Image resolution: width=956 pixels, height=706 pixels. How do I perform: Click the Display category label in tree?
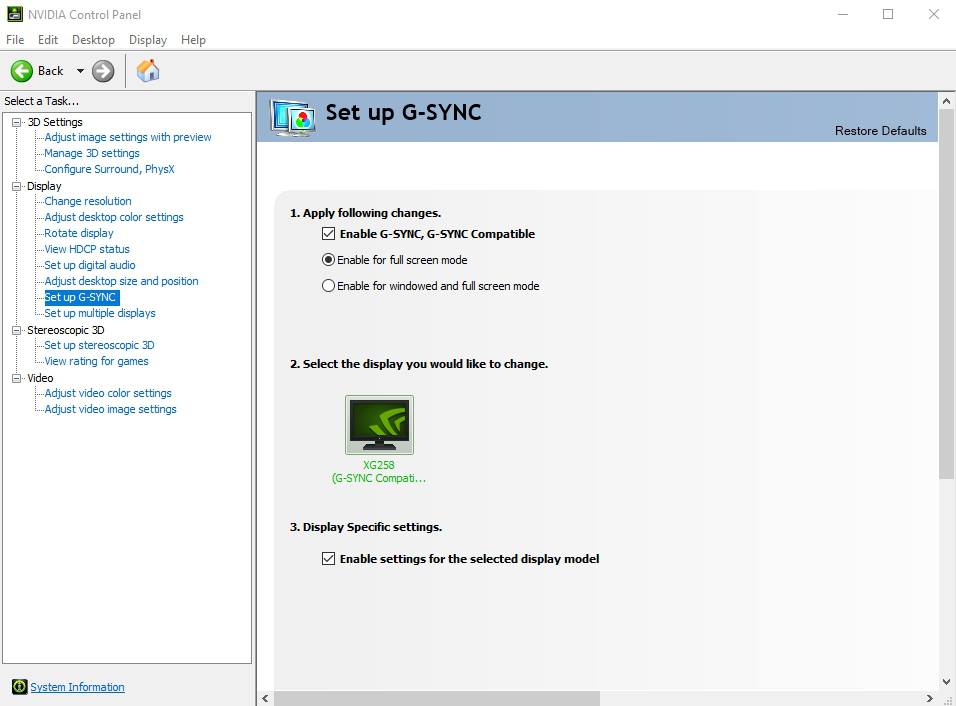coord(44,186)
